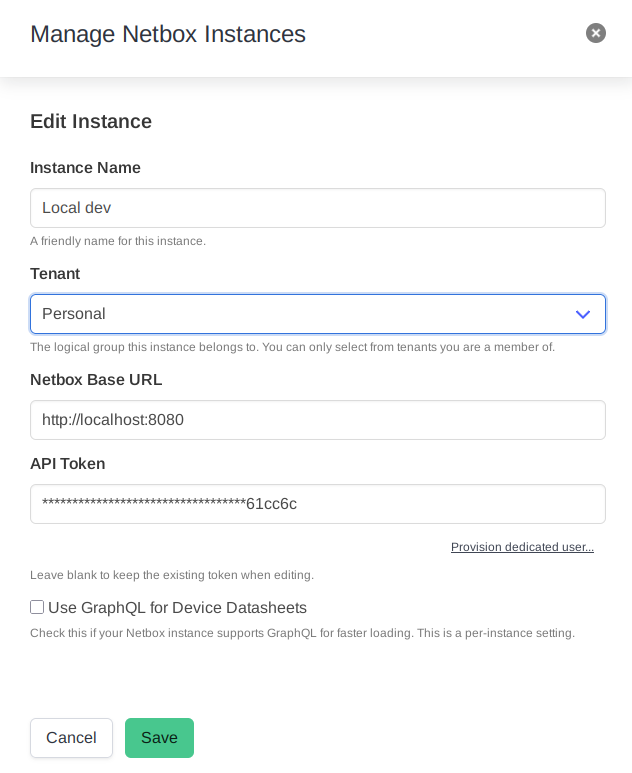Screen dimensions: 632x773
Task: Click 'A friendly name for this instance.' hint
Action: (118, 241)
